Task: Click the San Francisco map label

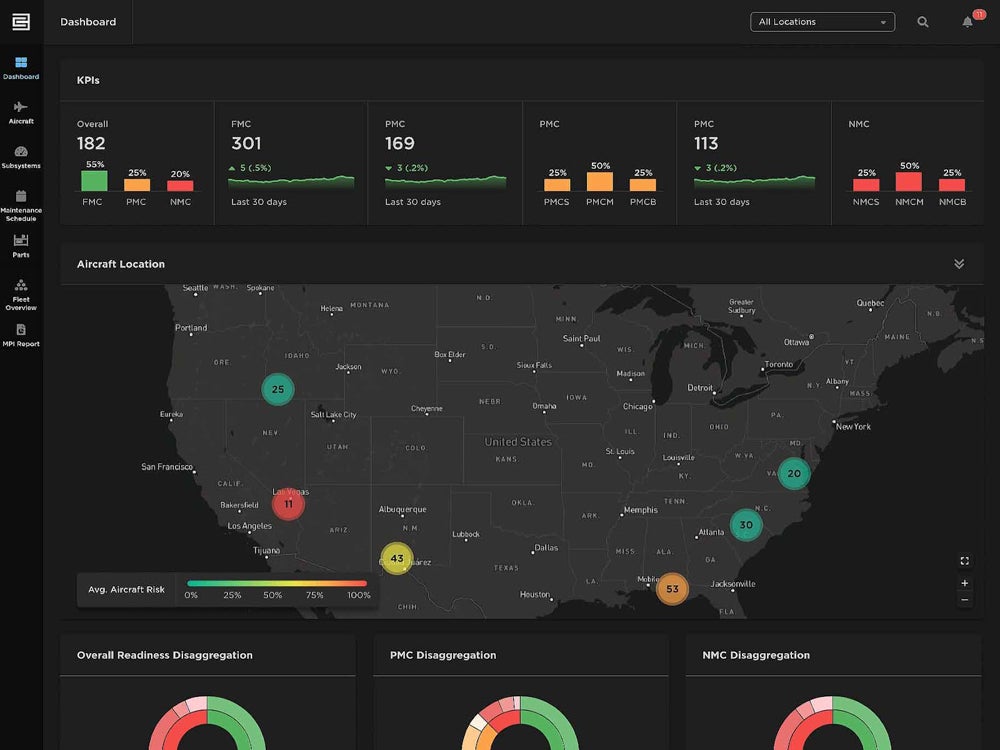Action: (x=166, y=467)
